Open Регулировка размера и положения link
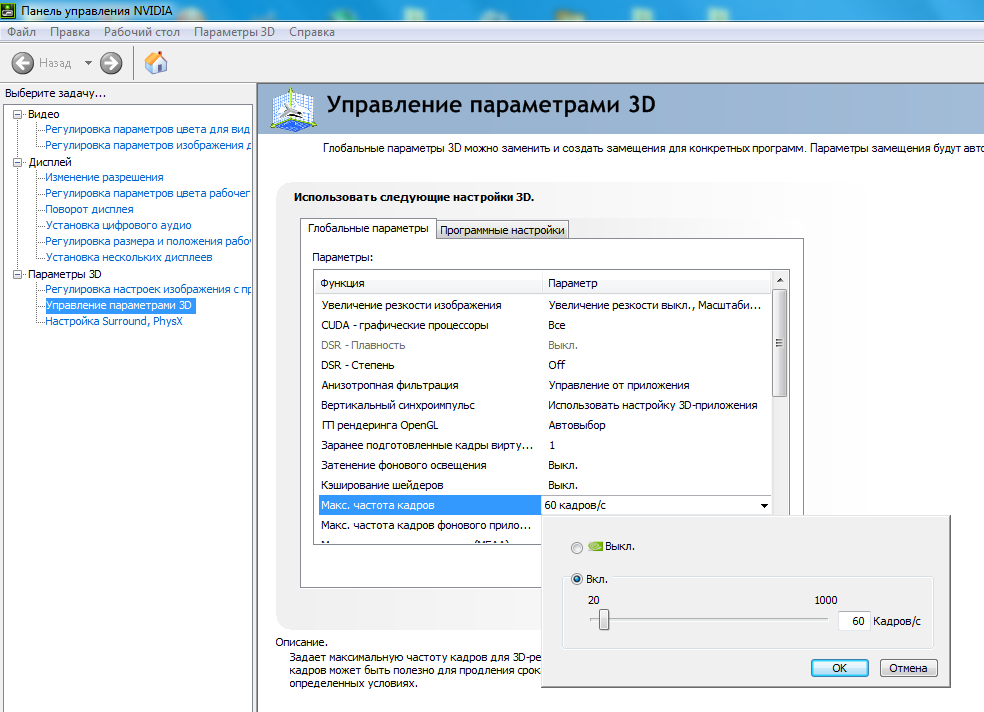 [x=147, y=242]
